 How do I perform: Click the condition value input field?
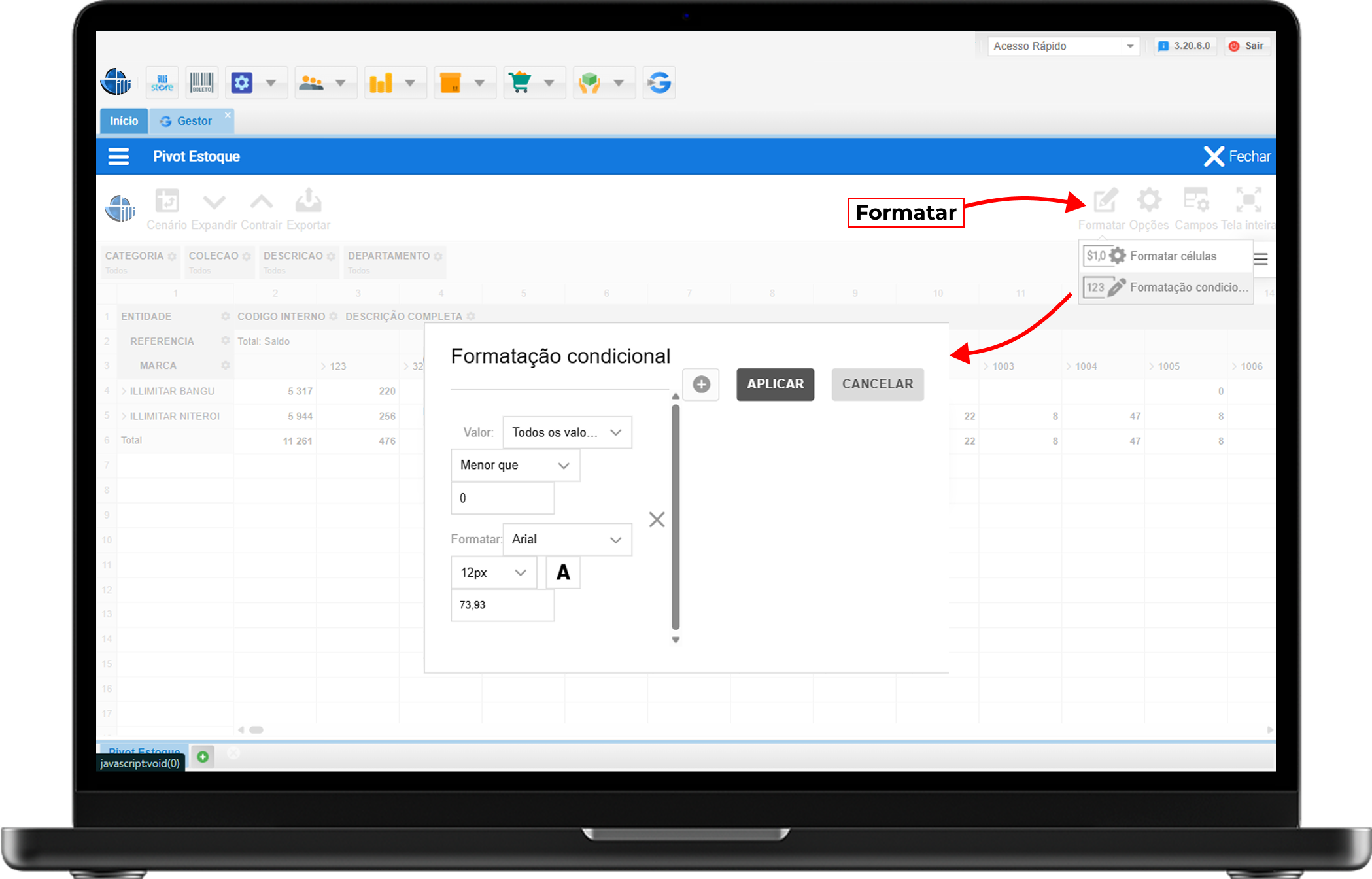pyautogui.click(x=502, y=498)
